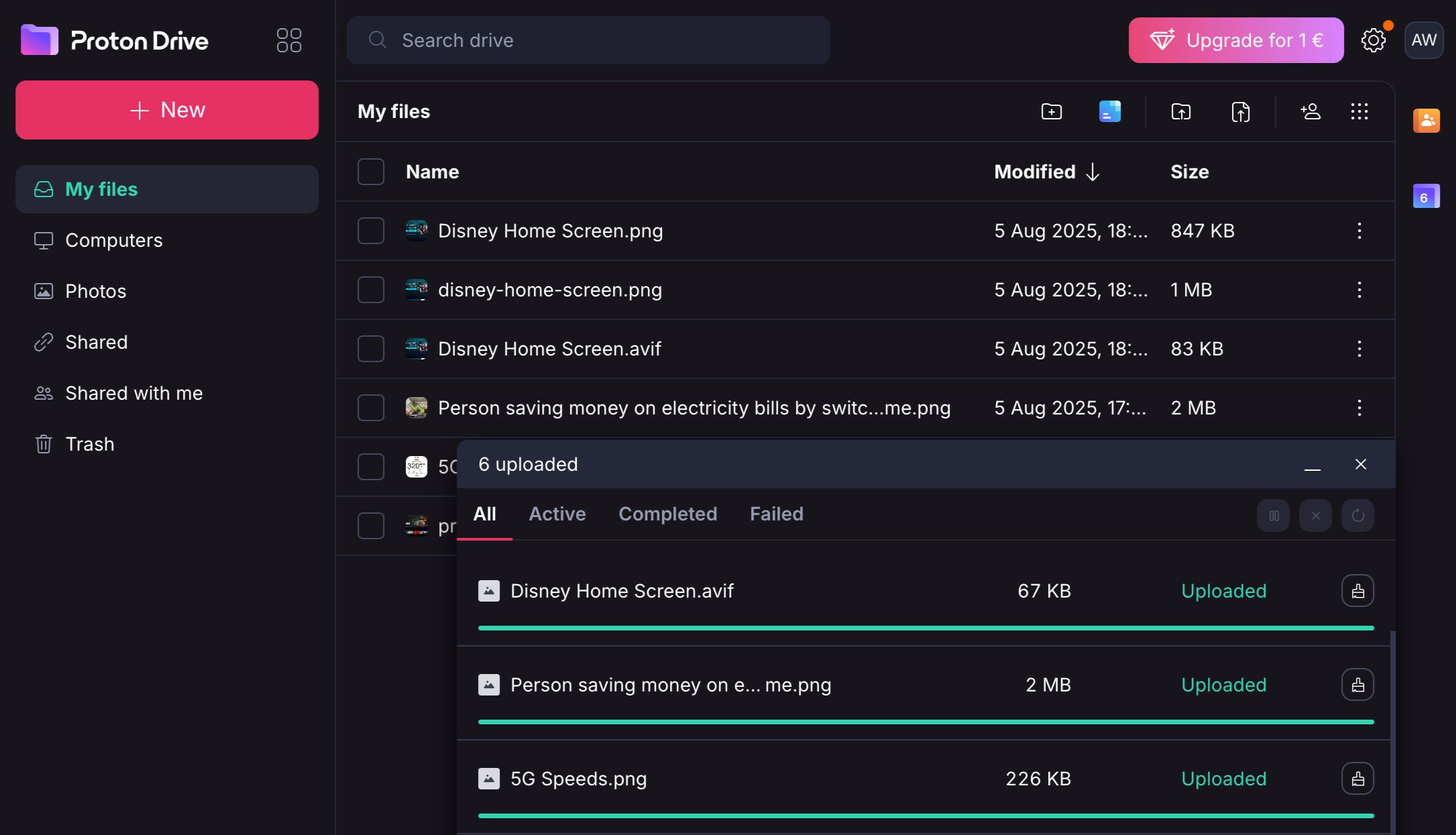Open the Failed transfers tab
This screenshot has height=835, width=1456.
tap(776, 514)
